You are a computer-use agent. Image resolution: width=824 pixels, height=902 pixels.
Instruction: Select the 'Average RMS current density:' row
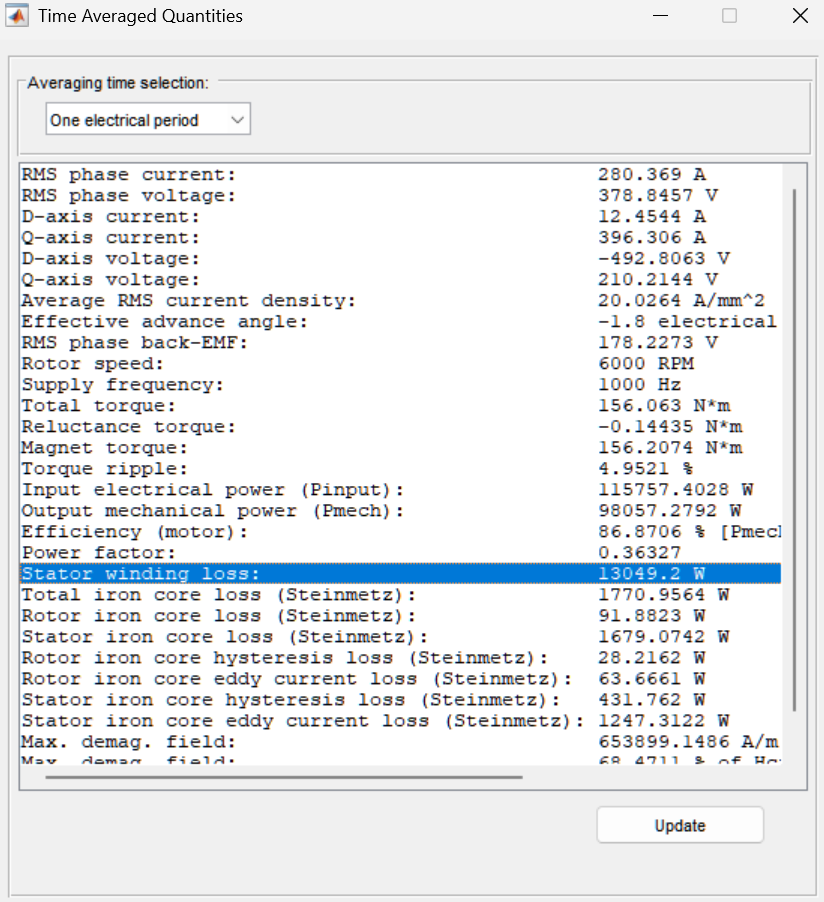click(400, 300)
